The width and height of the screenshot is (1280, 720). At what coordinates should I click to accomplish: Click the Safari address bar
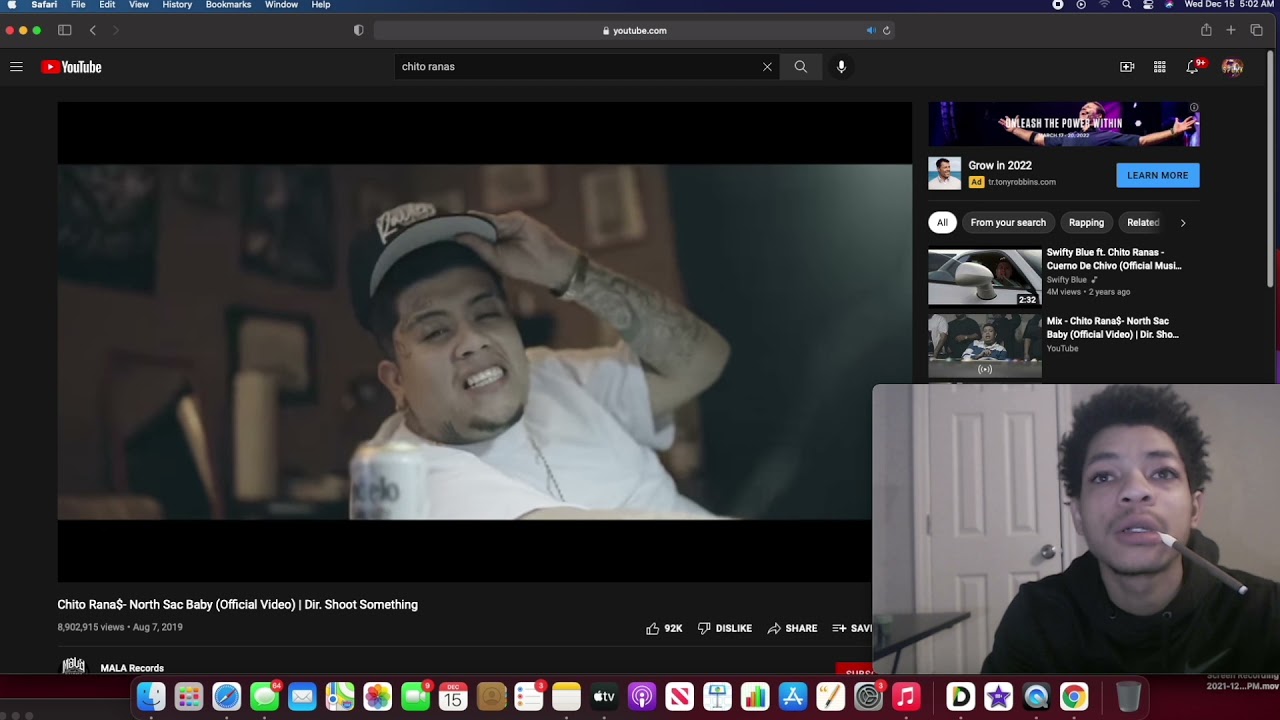pos(634,30)
